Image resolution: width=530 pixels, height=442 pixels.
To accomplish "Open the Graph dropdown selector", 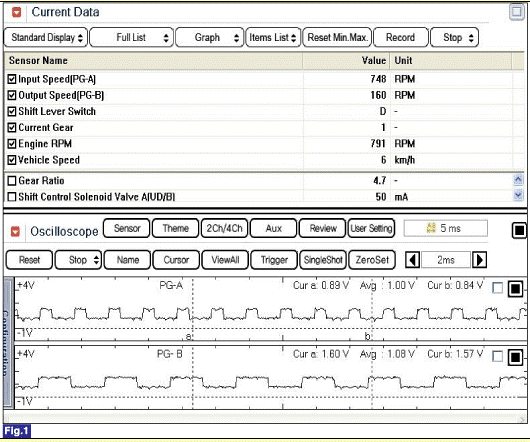I will coord(209,37).
